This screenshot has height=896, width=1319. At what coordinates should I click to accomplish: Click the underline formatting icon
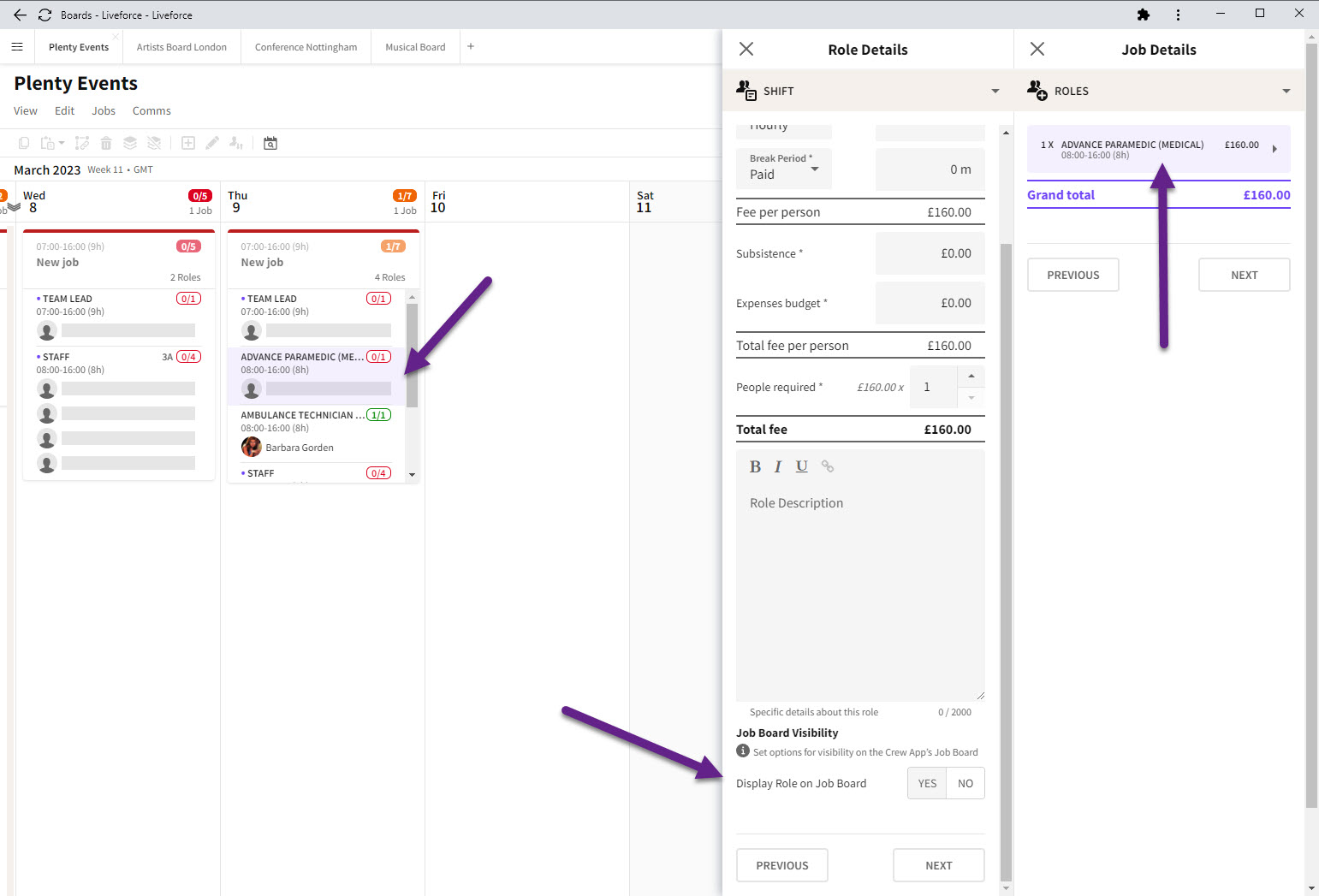coord(801,466)
